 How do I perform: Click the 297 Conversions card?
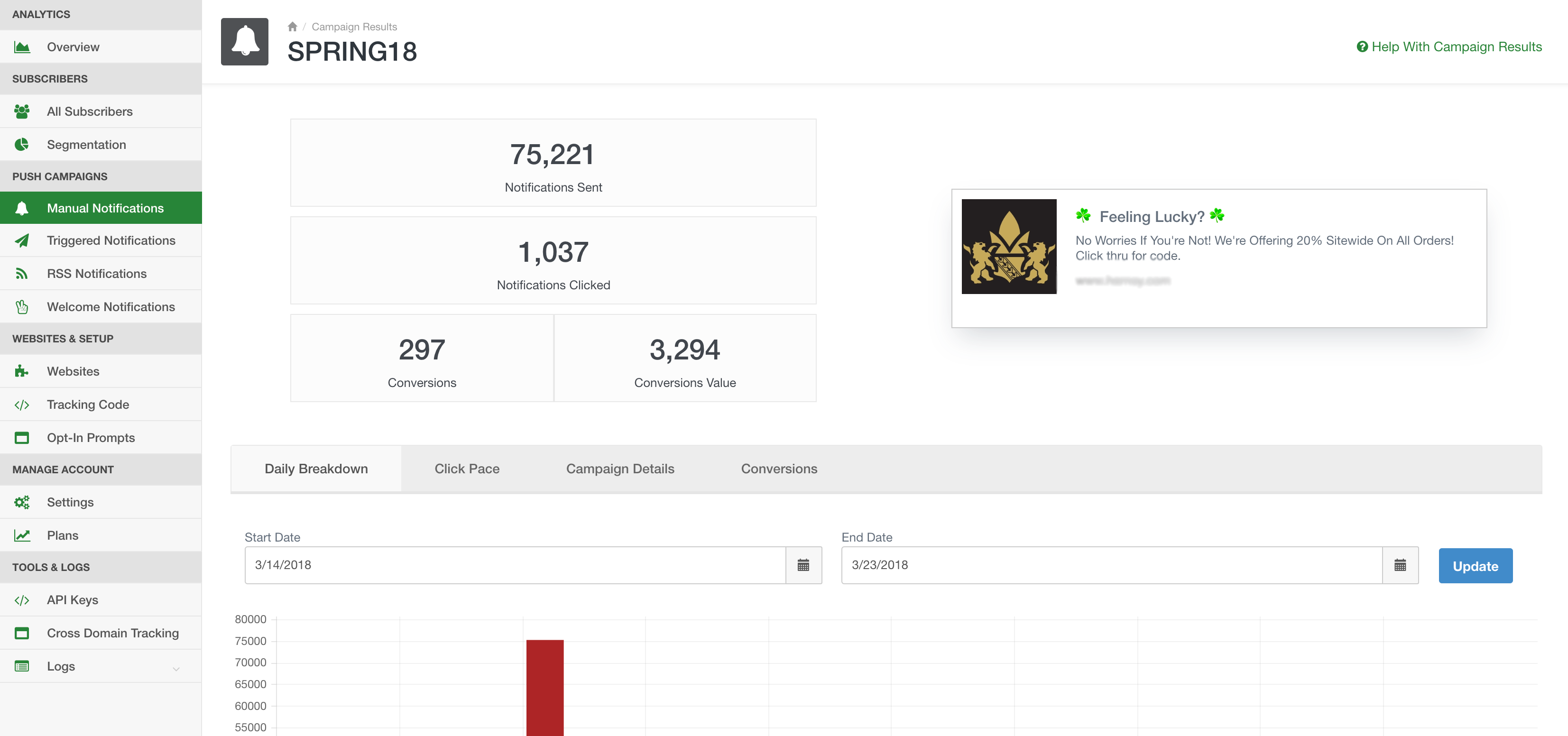click(x=422, y=358)
